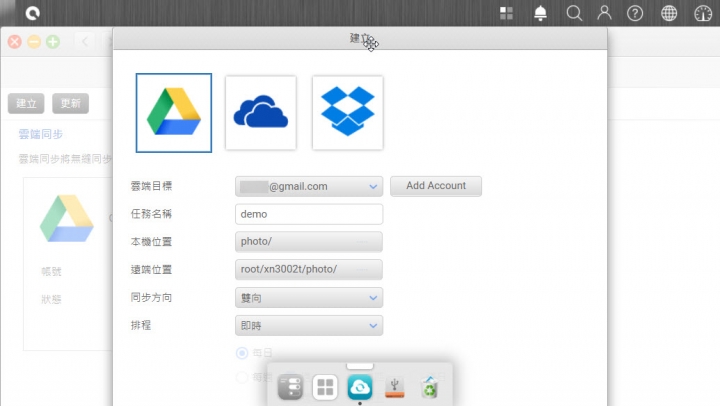Click the 建立 button in background window
Image resolution: width=720 pixels, height=406 pixels.
coord(26,103)
